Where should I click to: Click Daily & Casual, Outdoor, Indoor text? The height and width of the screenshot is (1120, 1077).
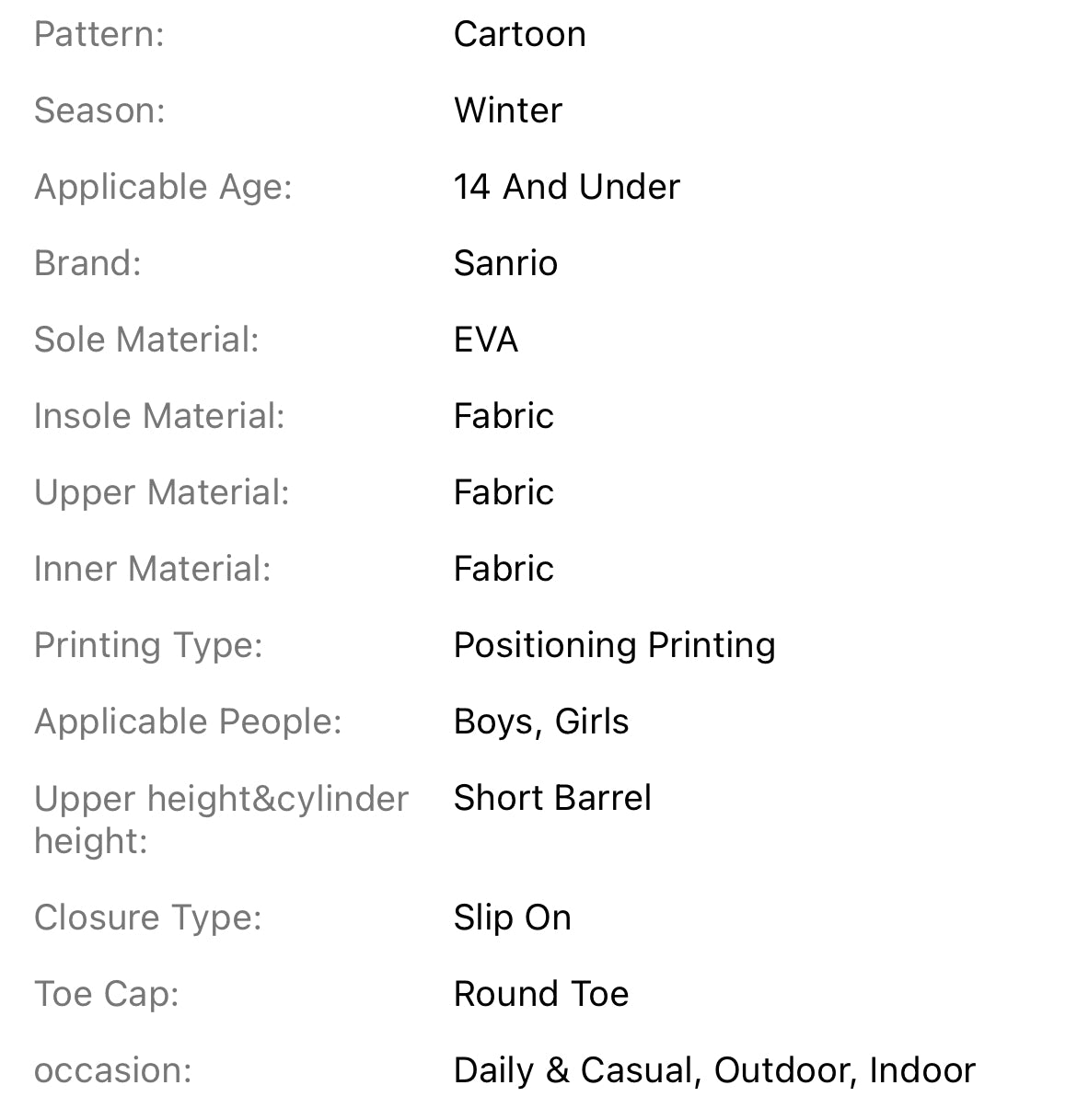pos(714,1070)
